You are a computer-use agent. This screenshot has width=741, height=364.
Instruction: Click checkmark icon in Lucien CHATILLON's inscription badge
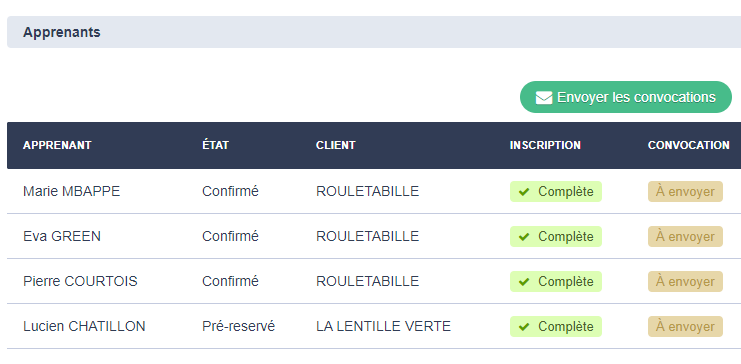[x=524, y=327]
